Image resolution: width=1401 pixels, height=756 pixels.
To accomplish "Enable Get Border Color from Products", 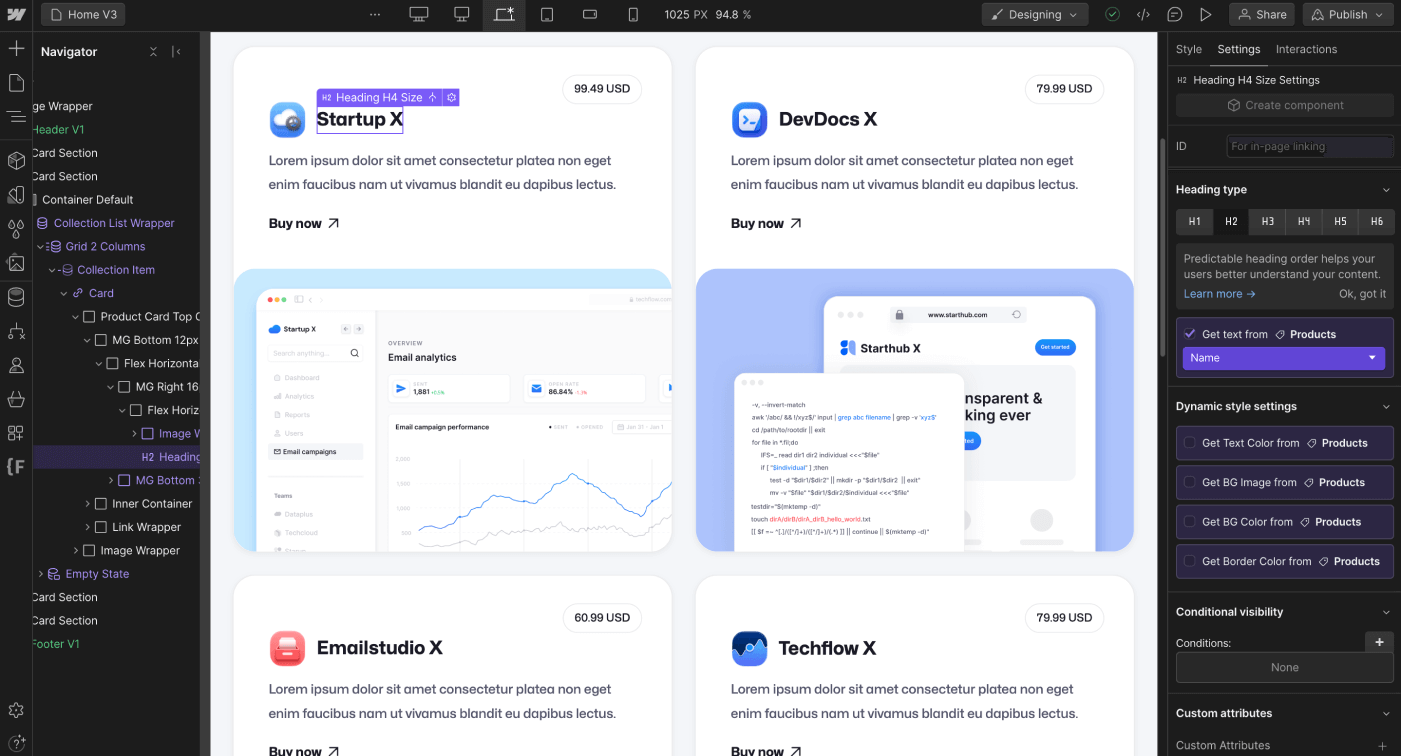I will [x=1190, y=561].
